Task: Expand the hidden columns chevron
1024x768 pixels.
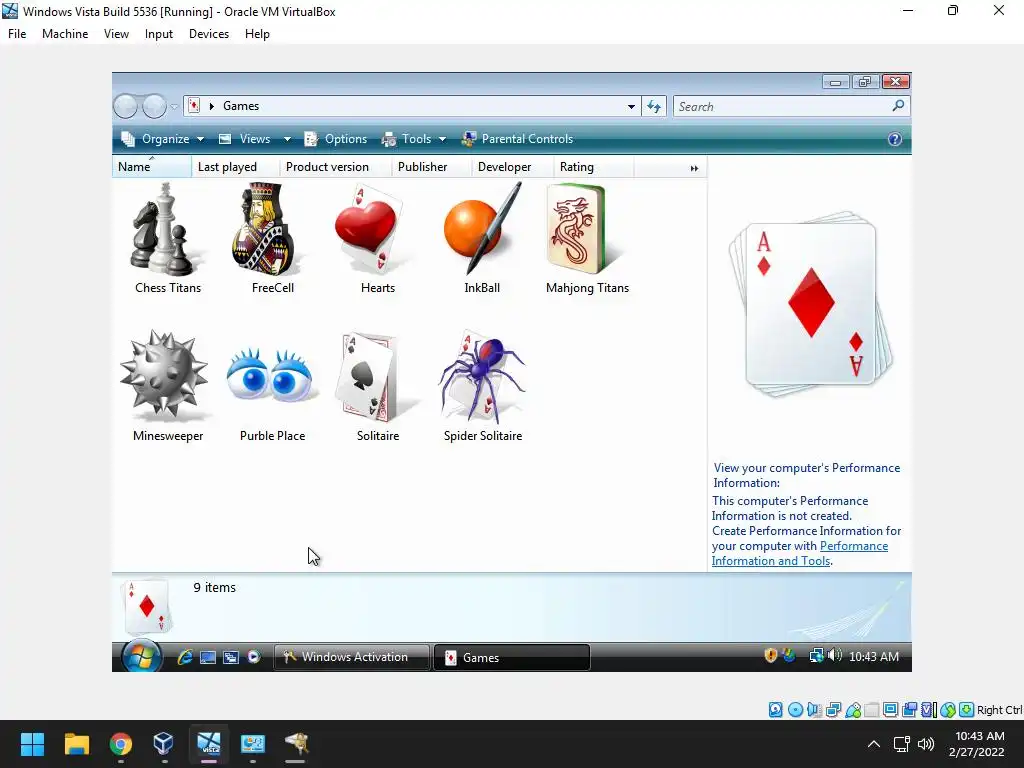Action: click(x=694, y=168)
